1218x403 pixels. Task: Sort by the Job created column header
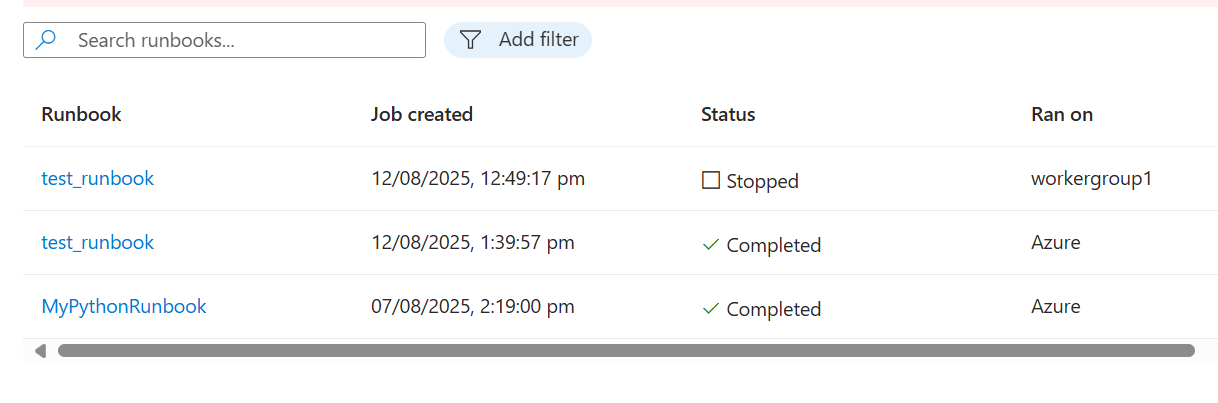point(422,114)
